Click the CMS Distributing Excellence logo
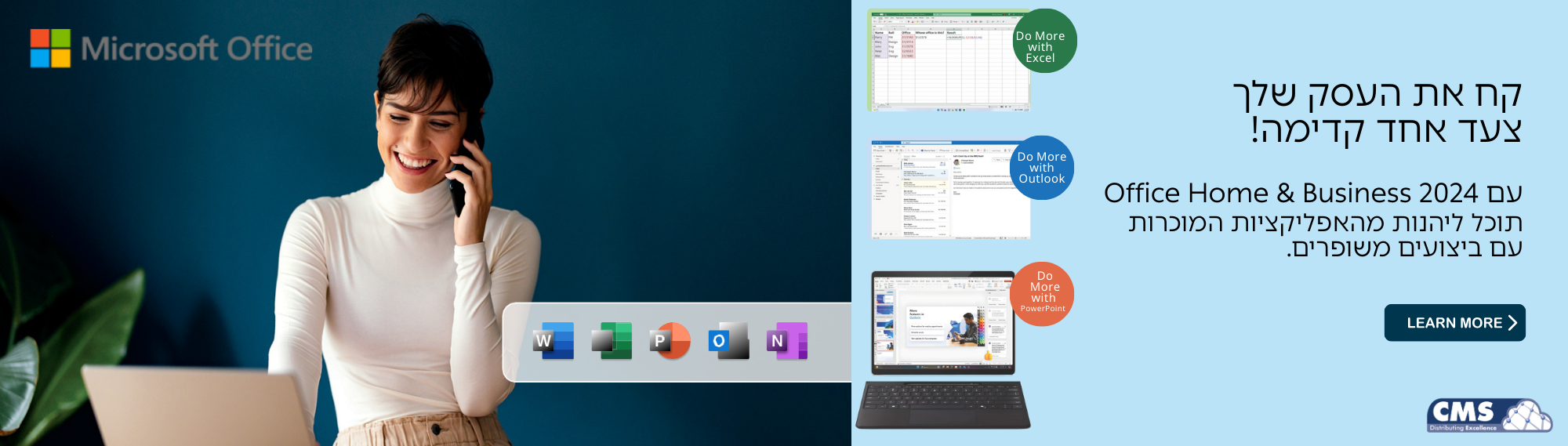 click(1488, 415)
